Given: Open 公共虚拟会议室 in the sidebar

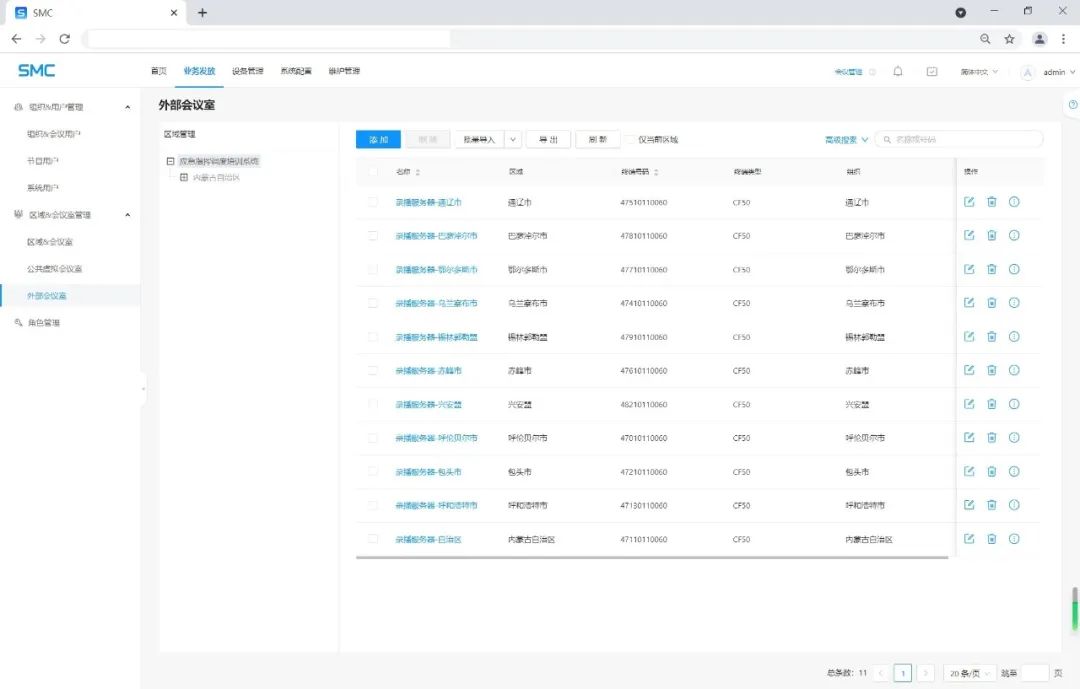Looking at the screenshot, I should 54,269.
